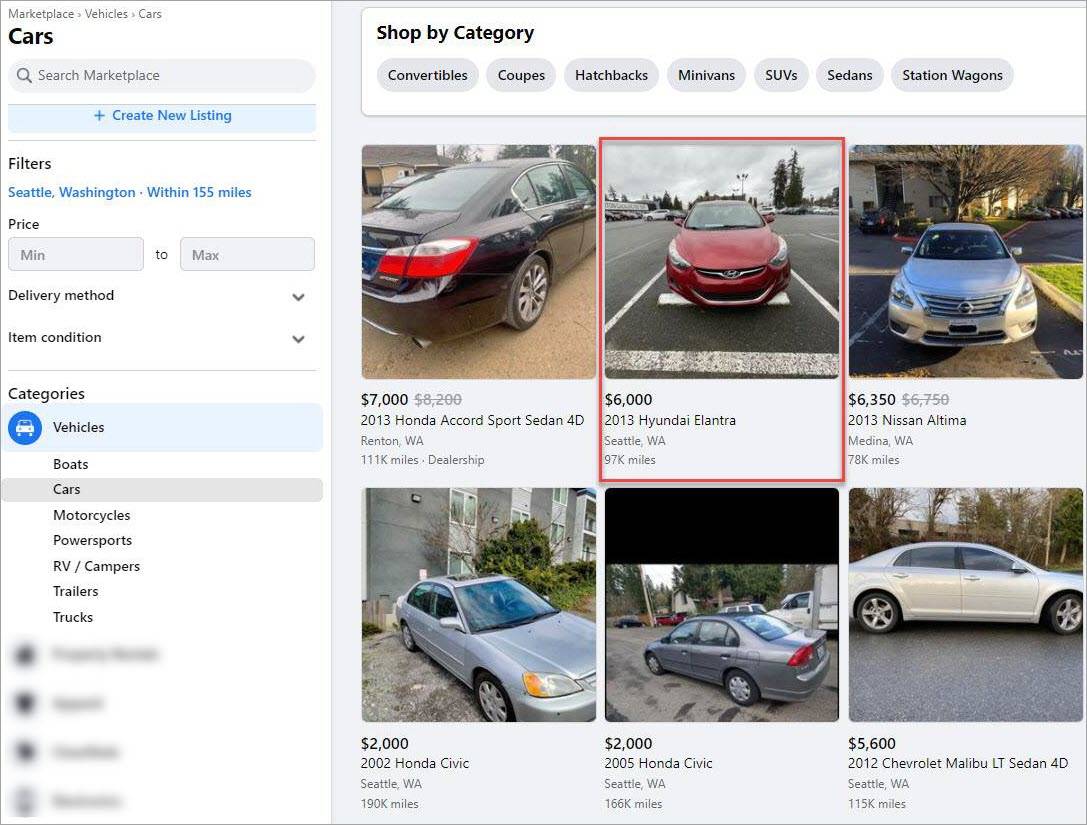This screenshot has width=1087, height=825.
Task: Open the red Hyundai Elantra photo
Action: (x=722, y=261)
